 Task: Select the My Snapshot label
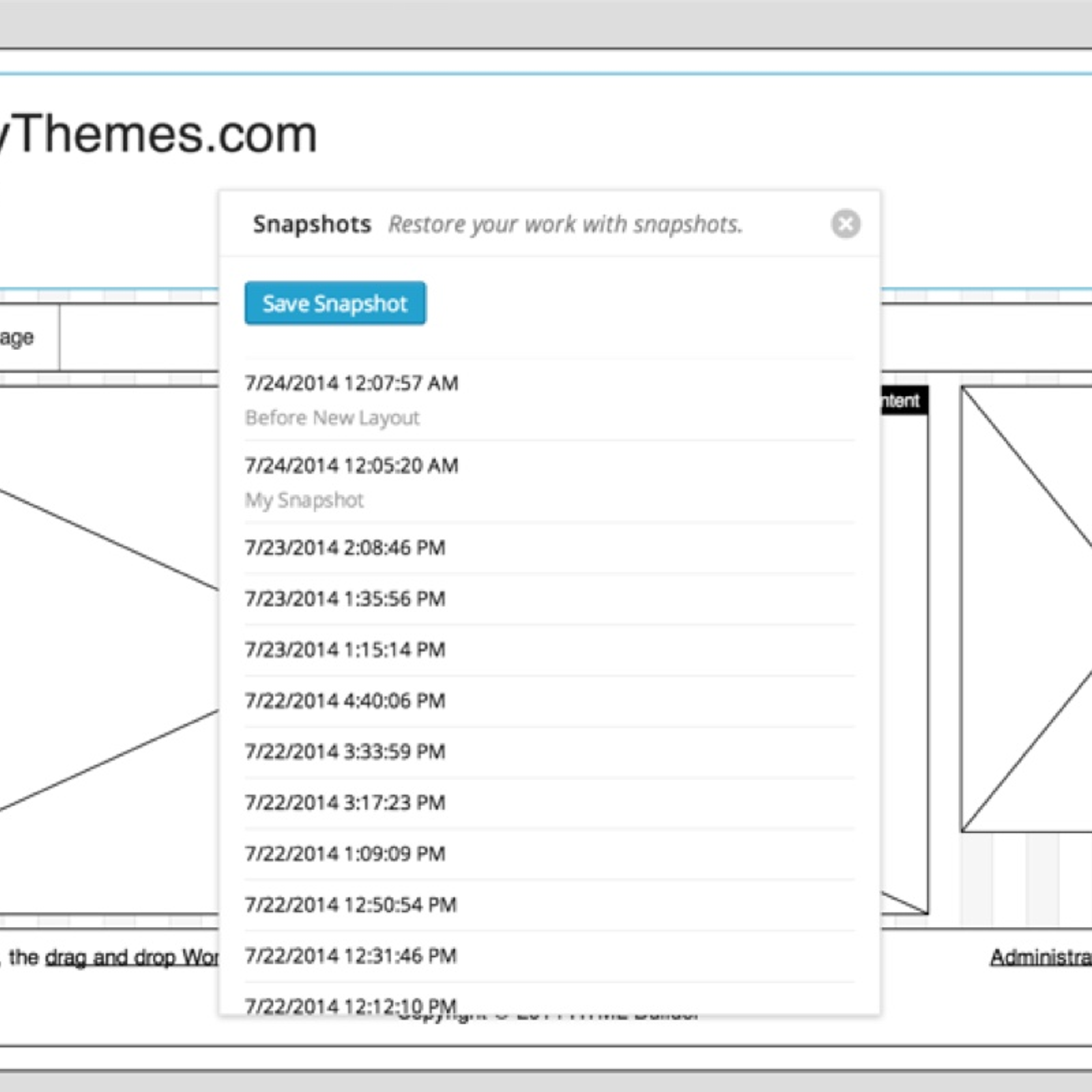tap(304, 500)
